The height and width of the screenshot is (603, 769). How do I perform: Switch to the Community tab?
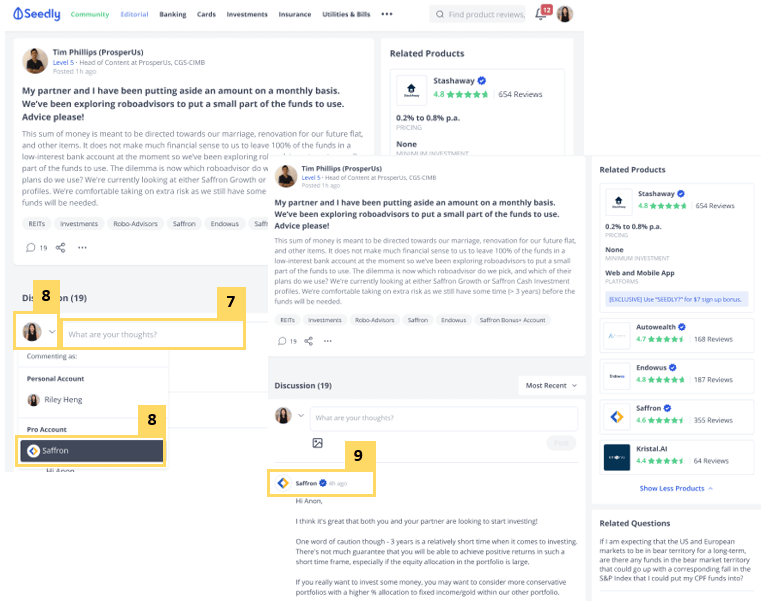(90, 15)
